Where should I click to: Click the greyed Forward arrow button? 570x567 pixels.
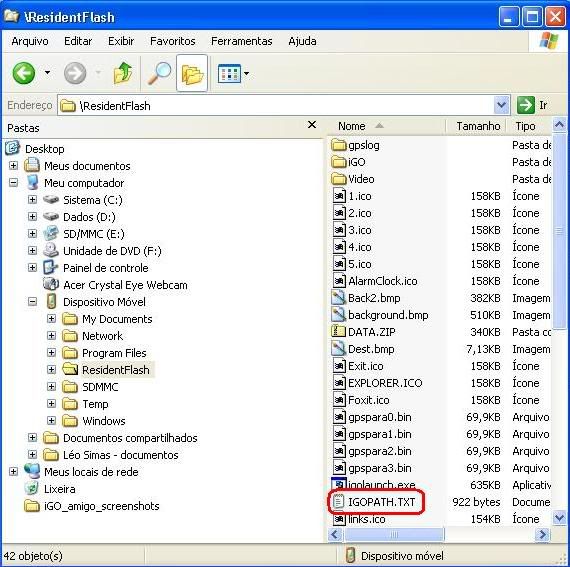75,73
